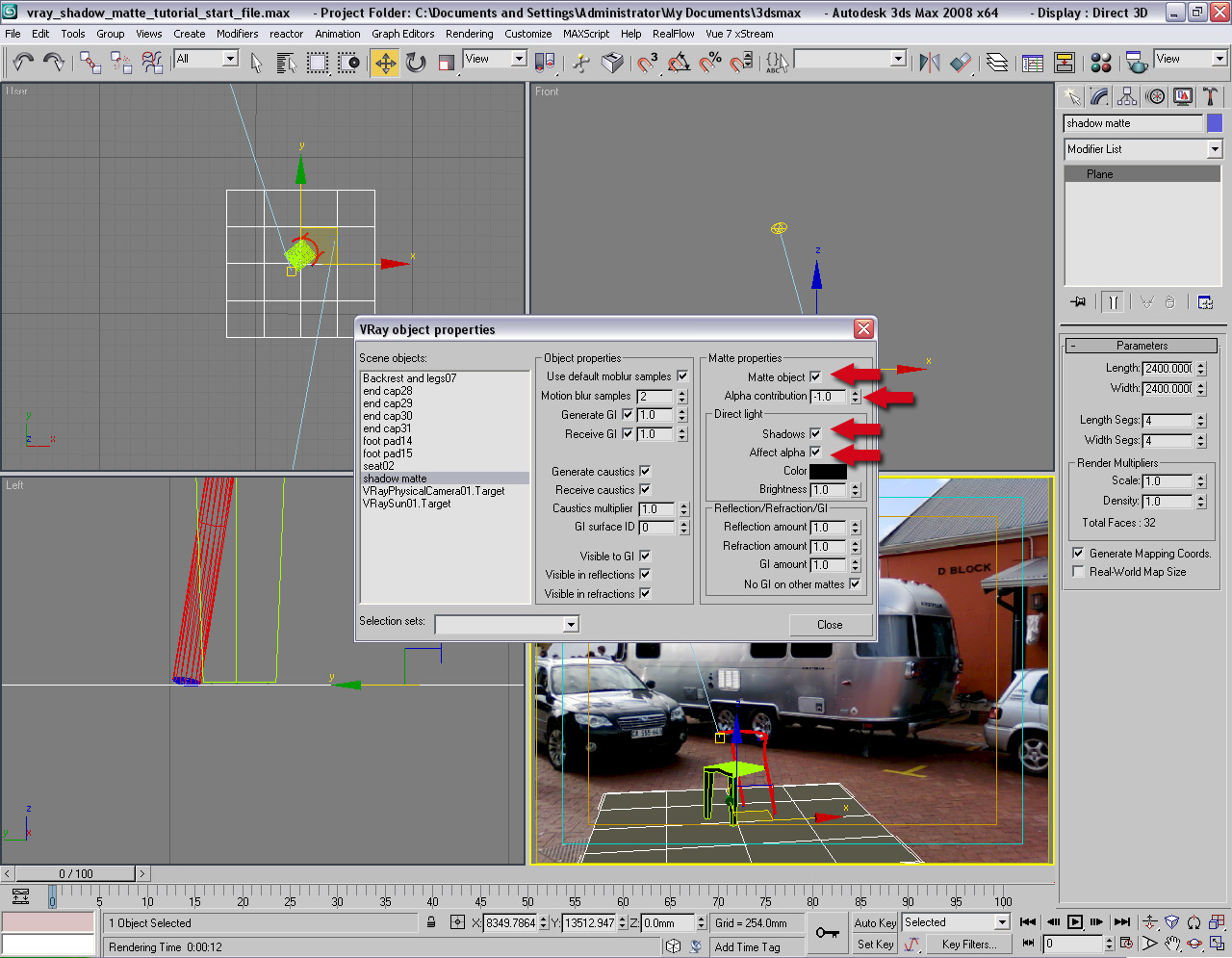
Task: Click the Close button in VRay dialog
Action: tap(830, 625)
